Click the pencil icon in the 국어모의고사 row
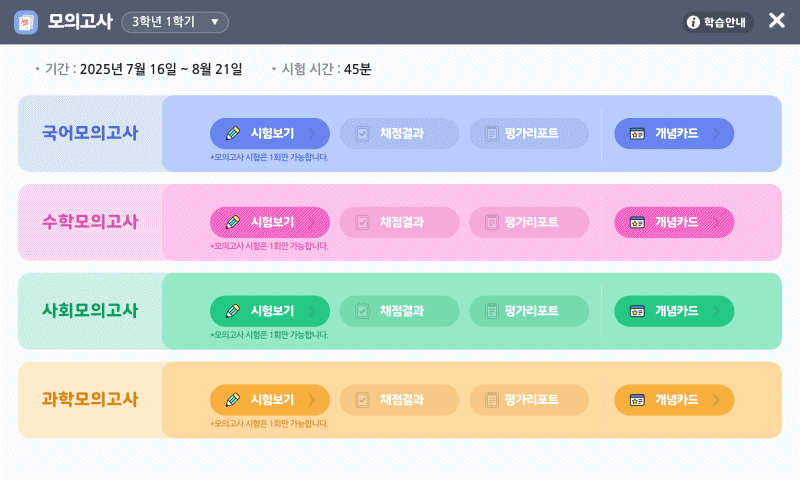Image resolution: width=800 pixels, height=480 pixels. point(233,133)
